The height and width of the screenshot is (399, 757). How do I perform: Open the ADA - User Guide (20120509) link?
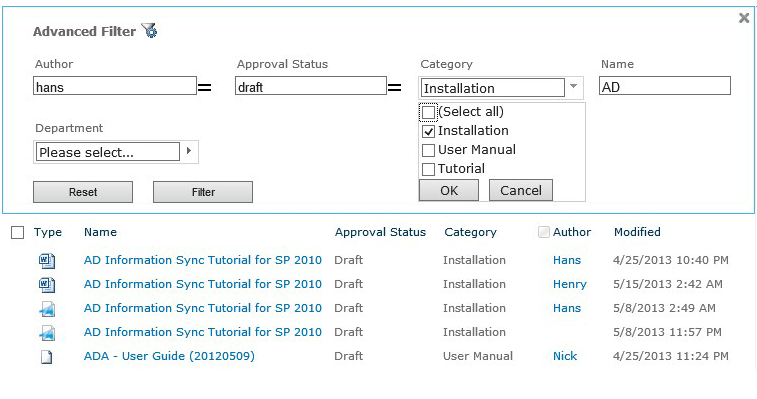coord(169,356)
